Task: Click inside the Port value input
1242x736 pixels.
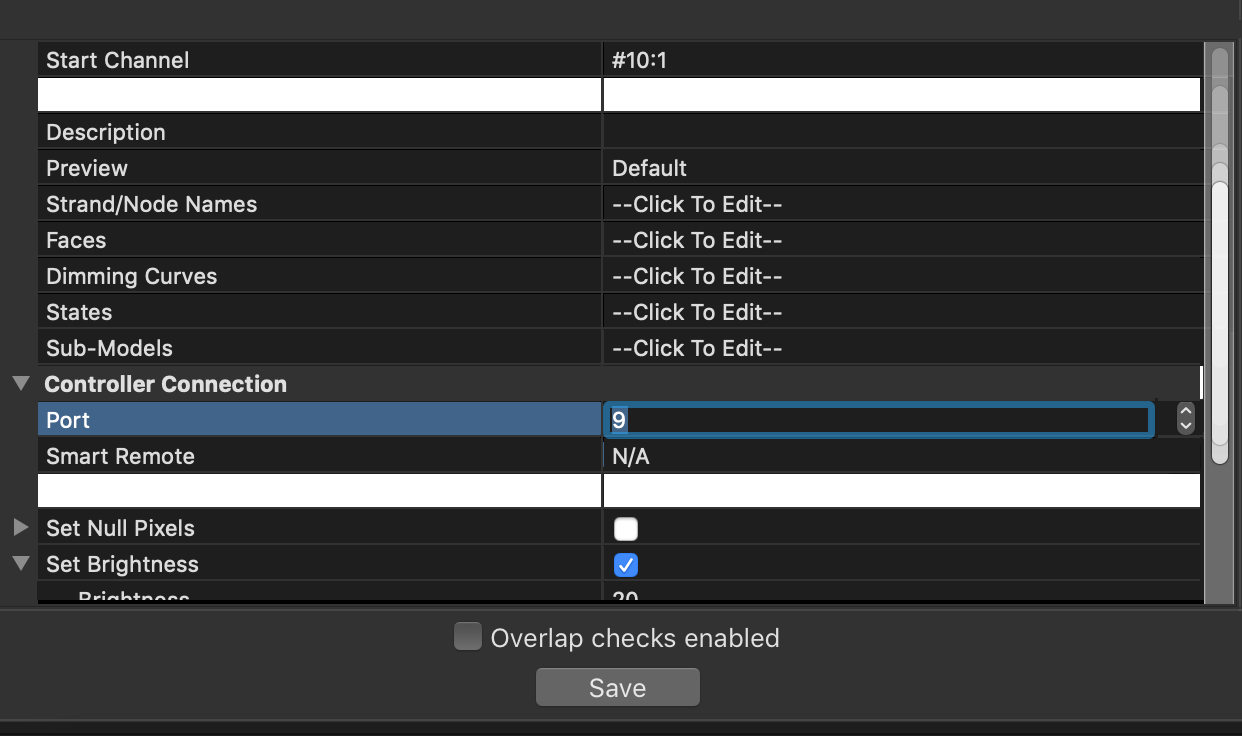Action: (878, 420)
